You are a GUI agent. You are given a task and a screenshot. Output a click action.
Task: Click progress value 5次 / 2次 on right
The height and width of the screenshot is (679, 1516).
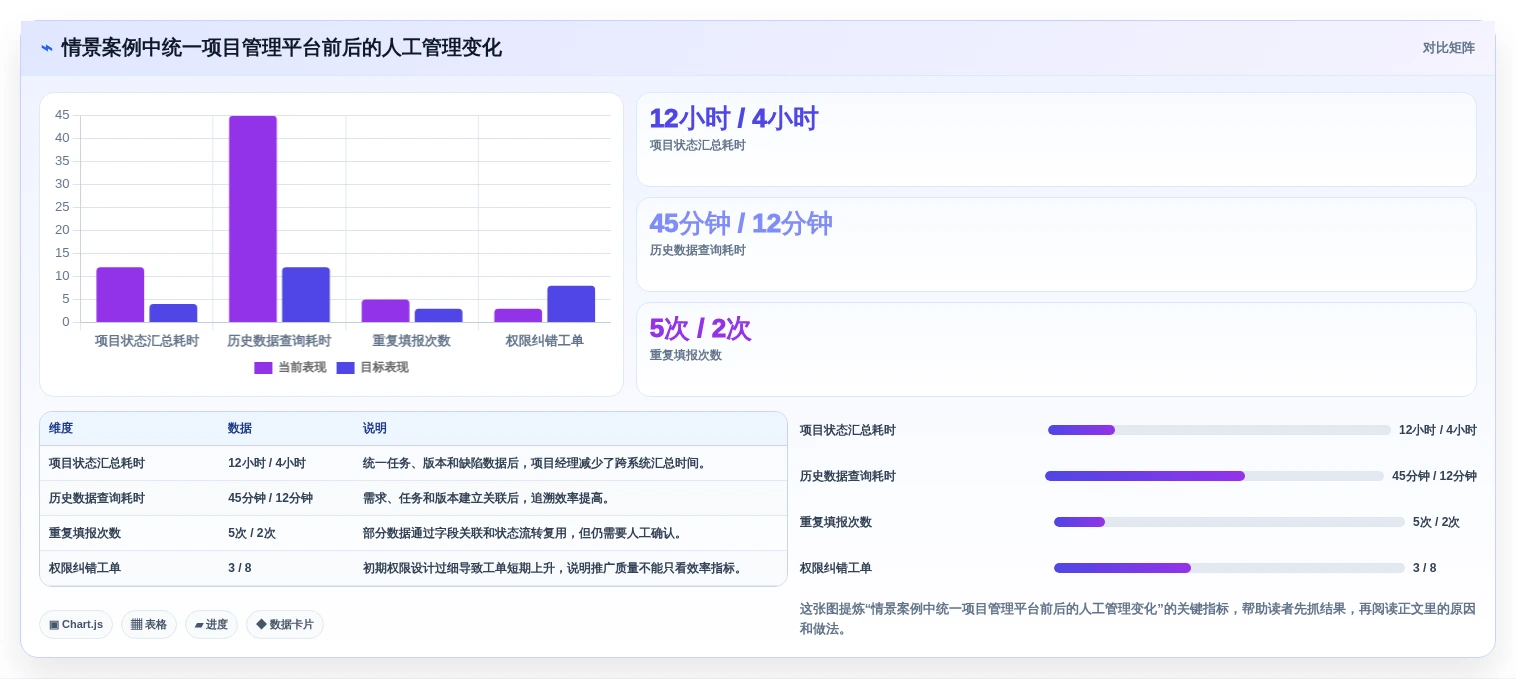1436,522
